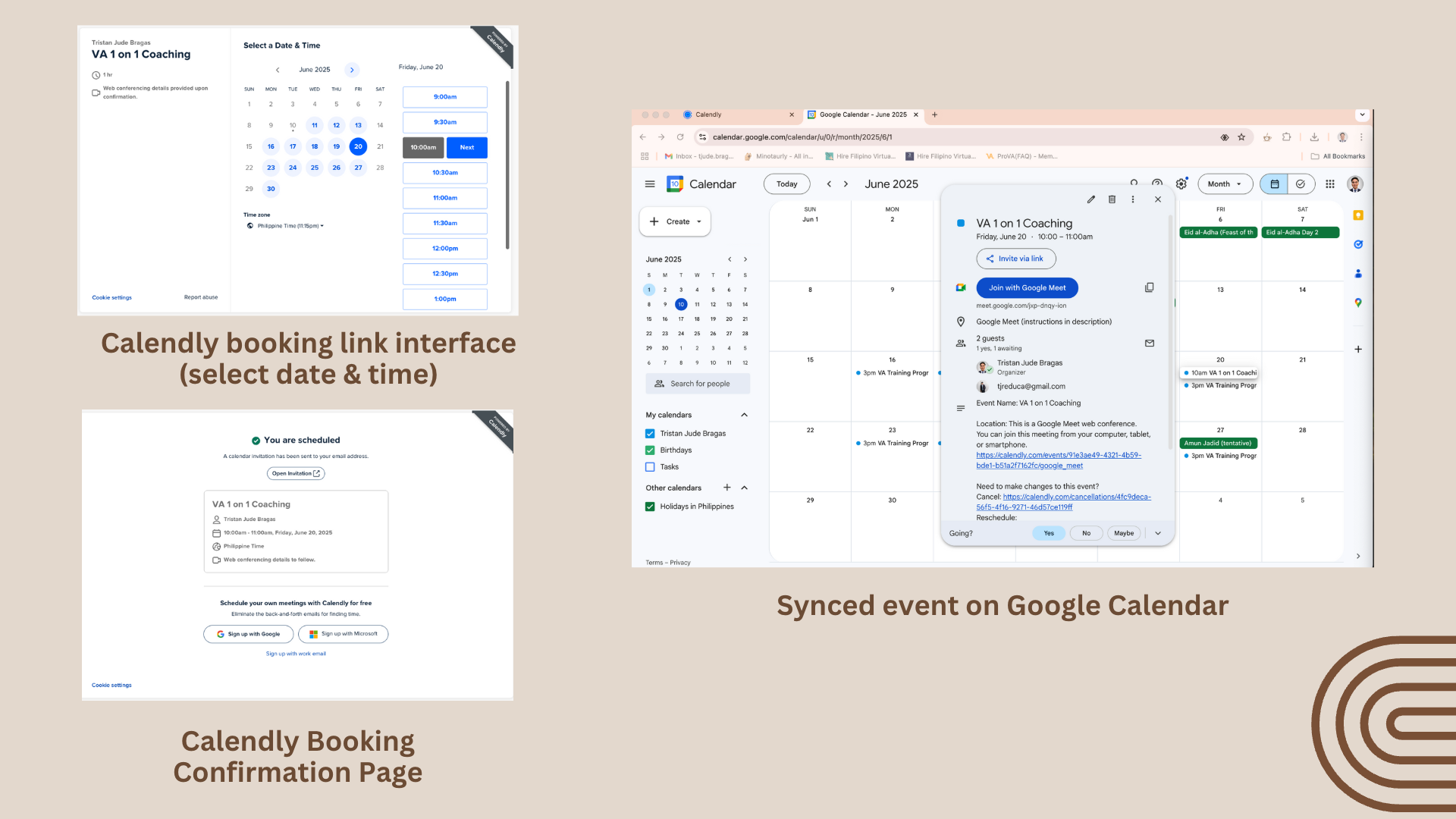
Task: Select the Google Calendar browser tab
Action: tap(862, 115)
